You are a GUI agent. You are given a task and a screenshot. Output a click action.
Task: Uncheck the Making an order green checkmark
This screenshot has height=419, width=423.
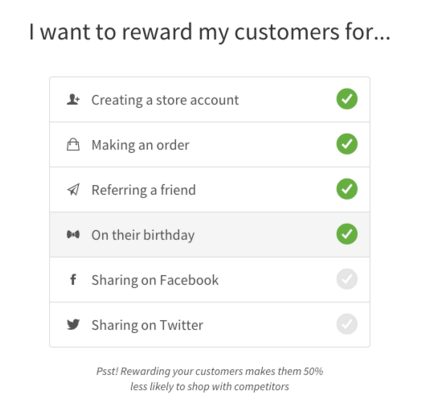click(347, 144)
